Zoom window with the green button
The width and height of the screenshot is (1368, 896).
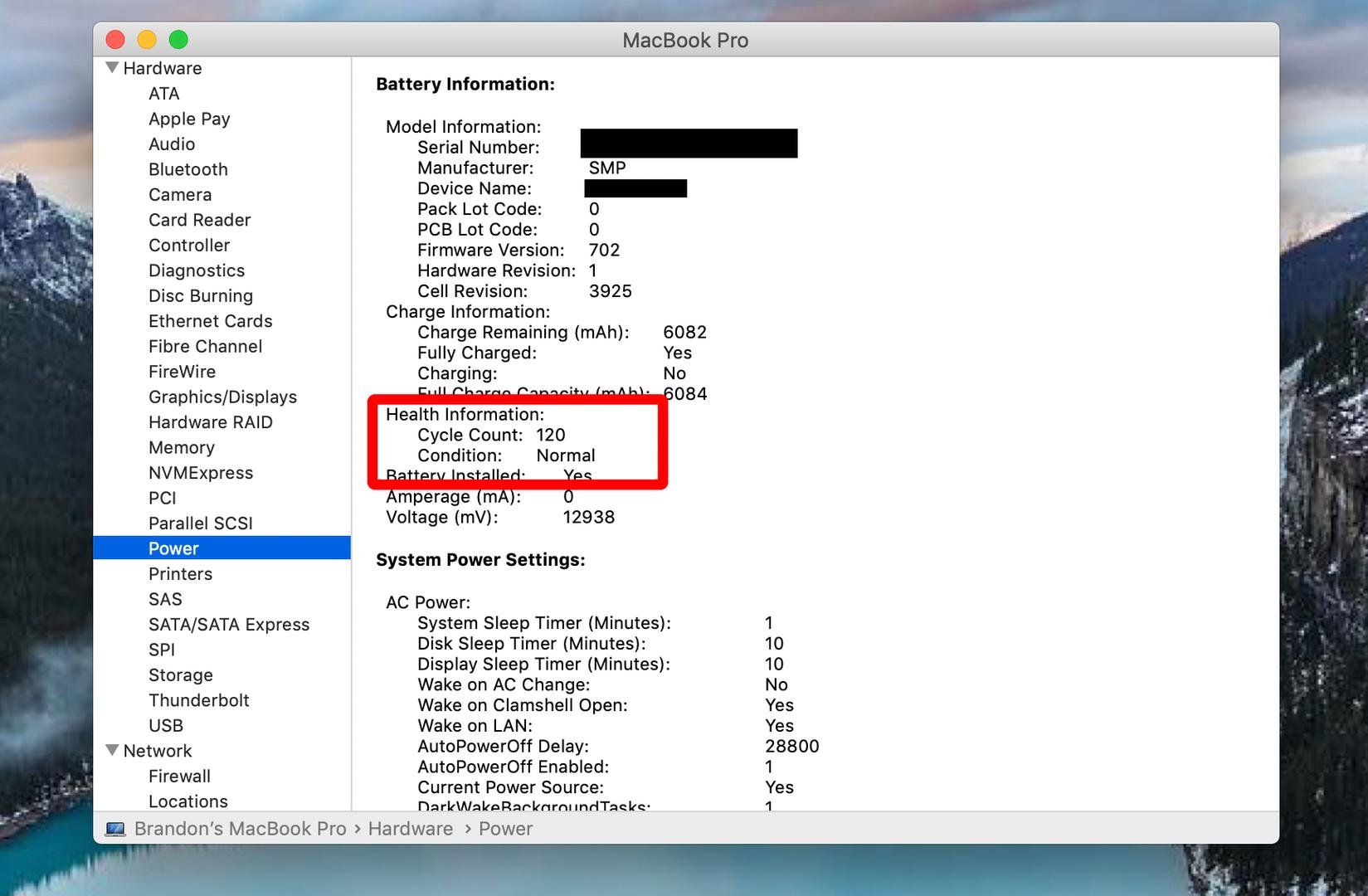pyautogui.click(x=178, y=39)
